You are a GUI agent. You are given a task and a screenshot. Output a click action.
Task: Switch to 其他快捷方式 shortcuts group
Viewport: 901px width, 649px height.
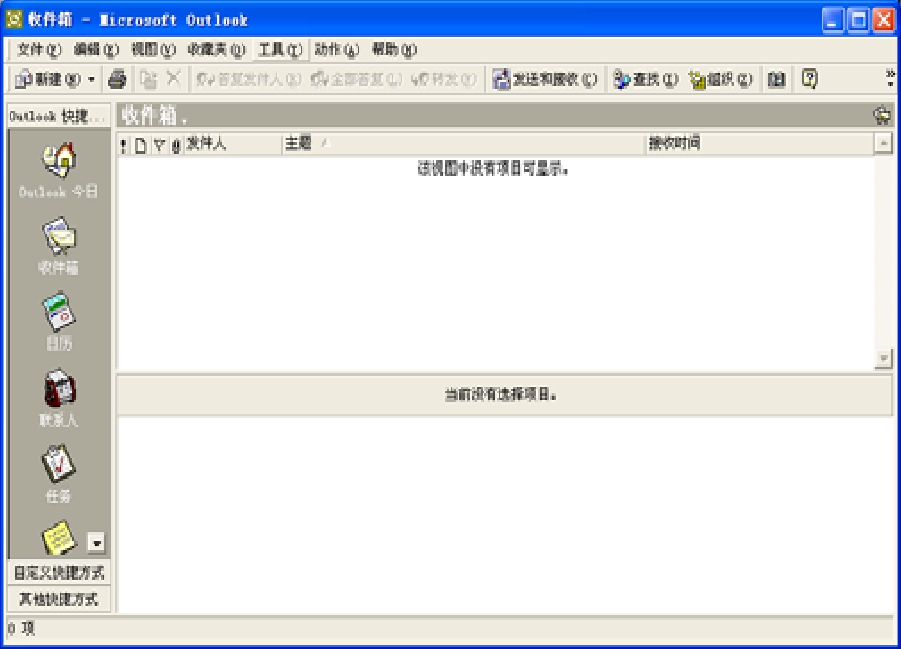(59, 600)
